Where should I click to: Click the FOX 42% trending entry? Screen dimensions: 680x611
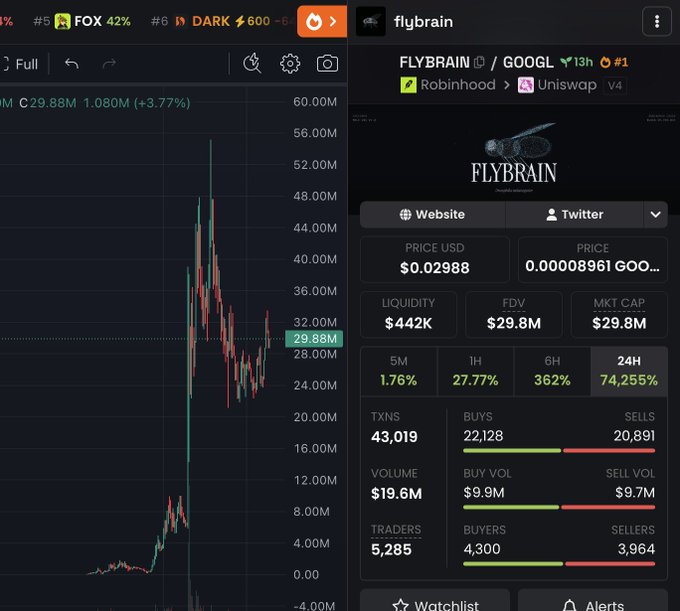point(82,21)
